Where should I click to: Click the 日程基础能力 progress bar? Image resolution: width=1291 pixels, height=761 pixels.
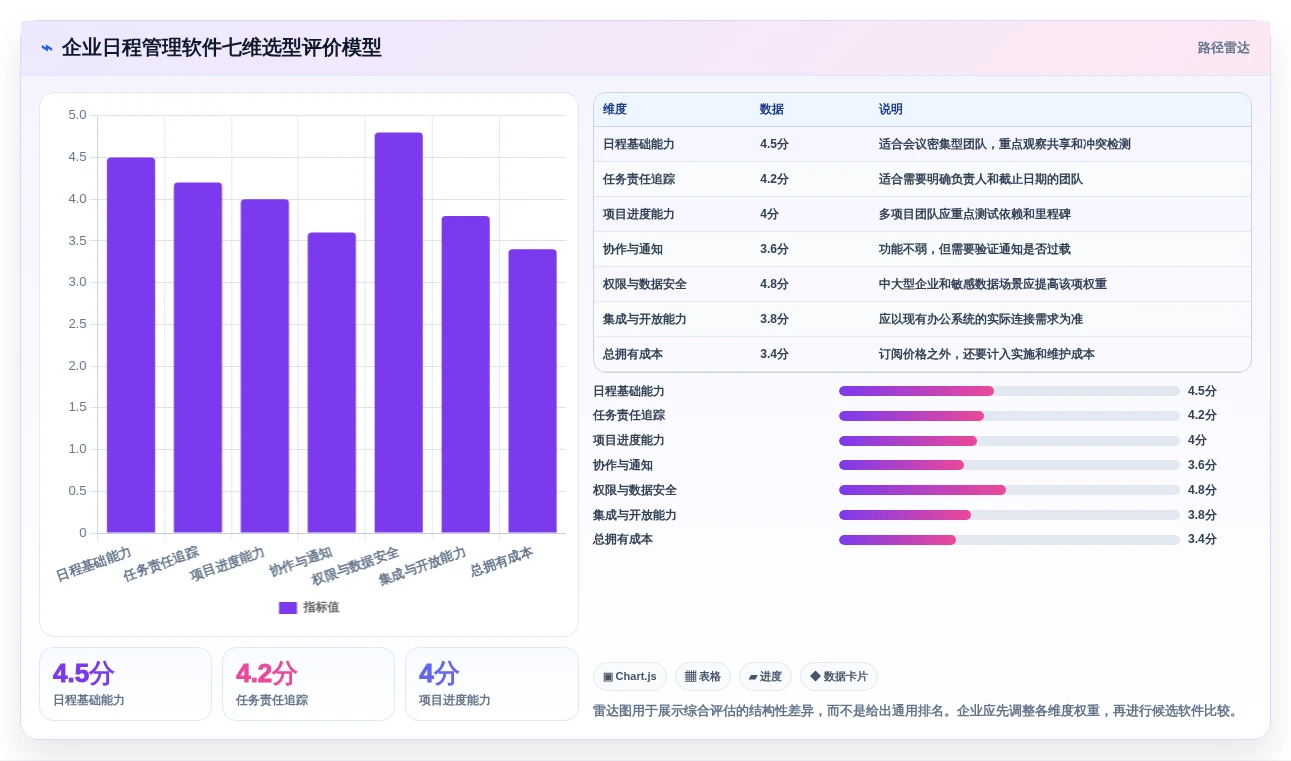(x=1010, y=391)
